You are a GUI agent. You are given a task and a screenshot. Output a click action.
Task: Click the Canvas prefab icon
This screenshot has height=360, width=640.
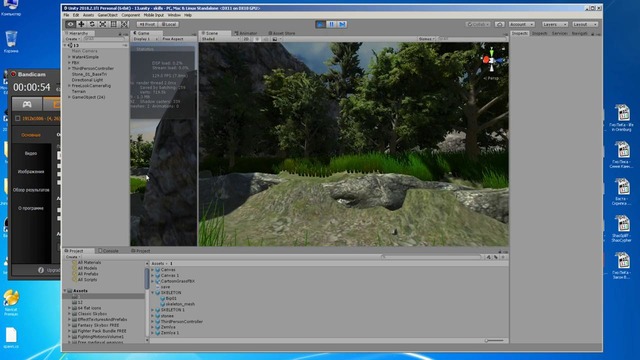(x=158, y=270)
